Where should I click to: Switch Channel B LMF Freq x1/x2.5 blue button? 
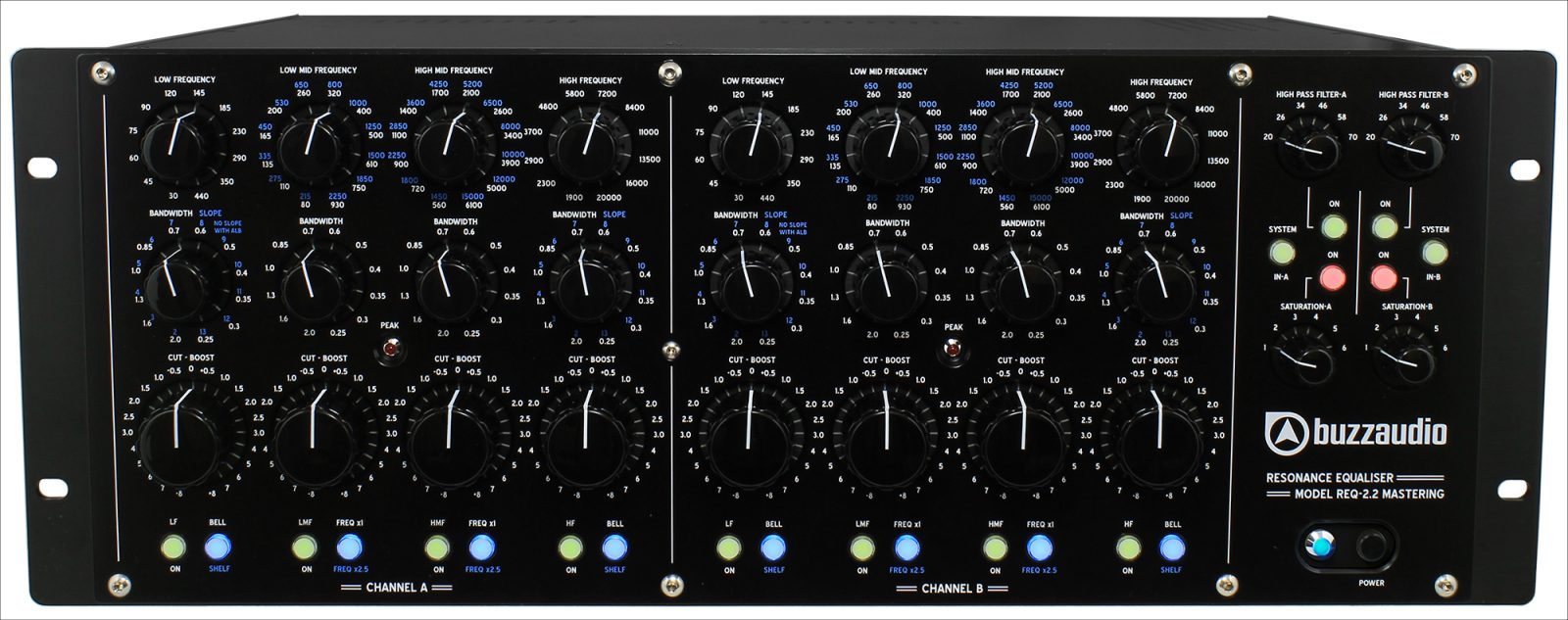906,548
